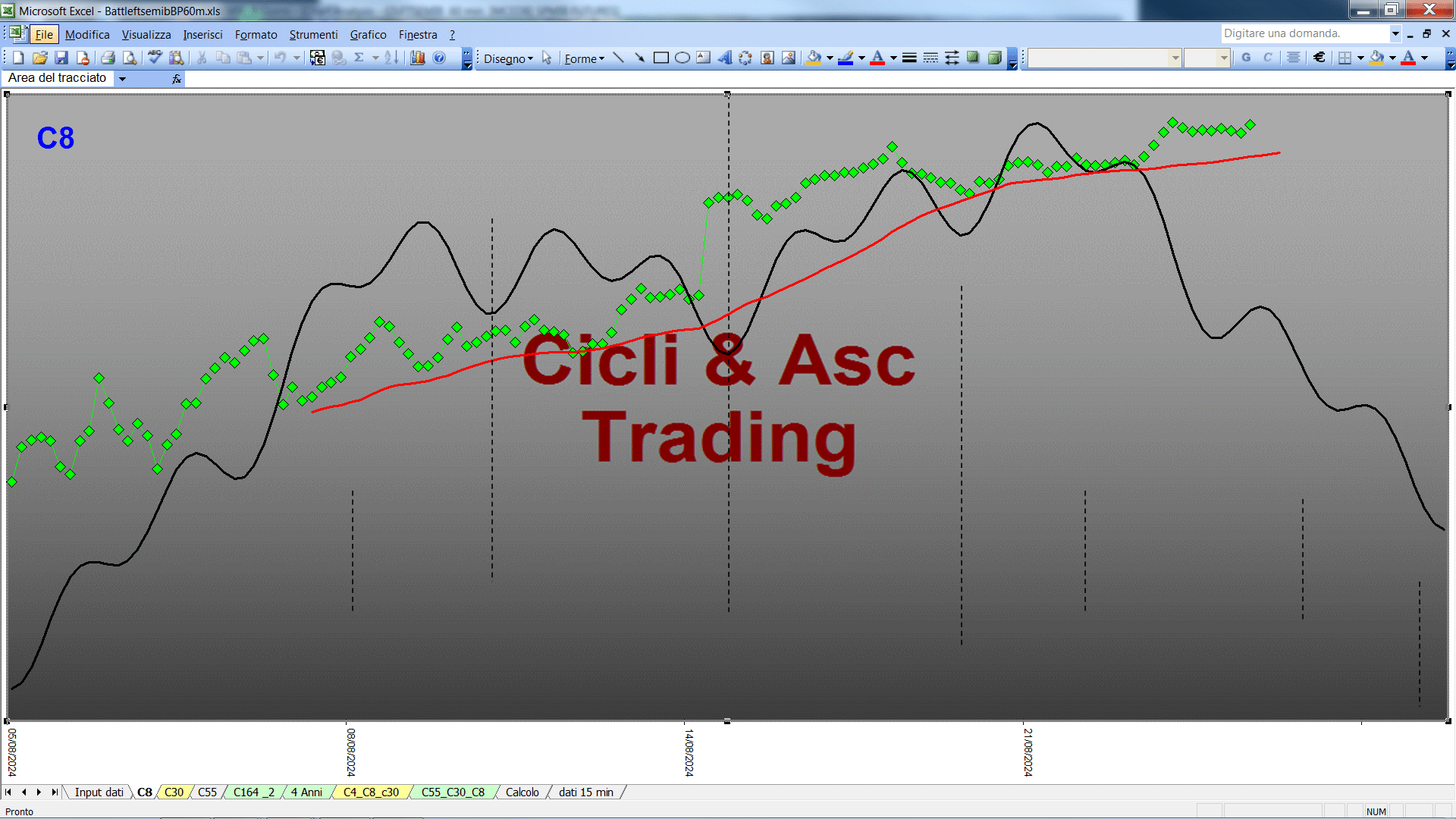Toggle center alignment button
Image resolution: width=1456 pixels, height=819 pixels.
1294,58
